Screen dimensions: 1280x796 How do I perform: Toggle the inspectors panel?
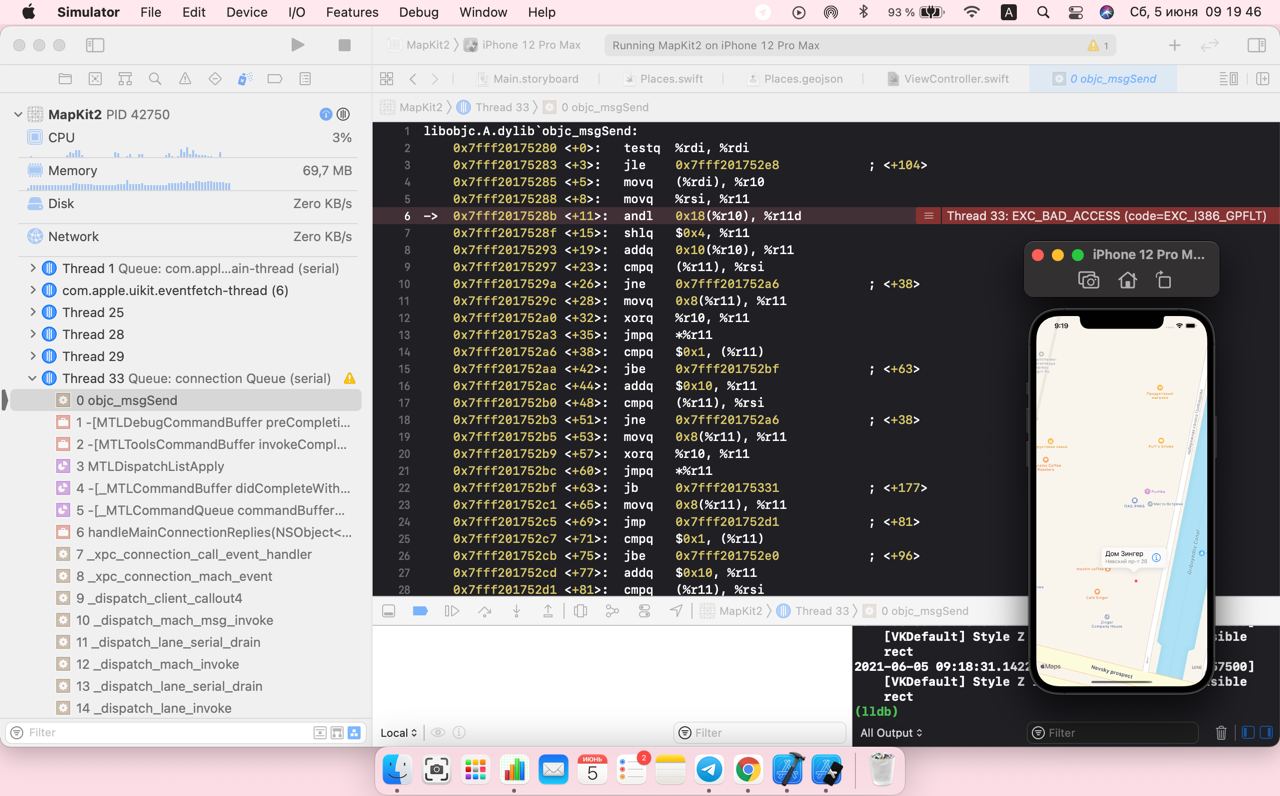[1257, 45]
